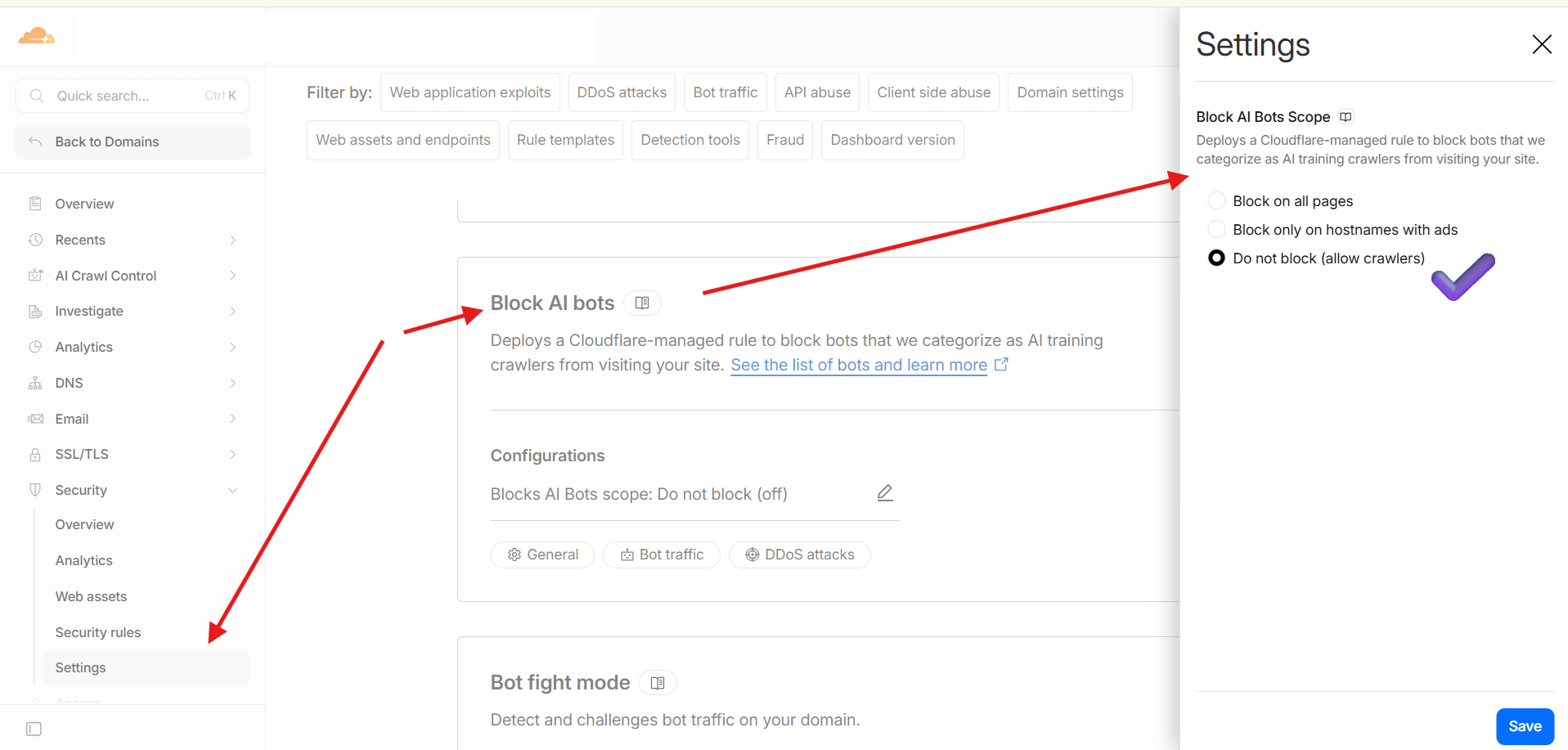Expand the Investigate chevron

pyautogui.click(x=233, y=311)
